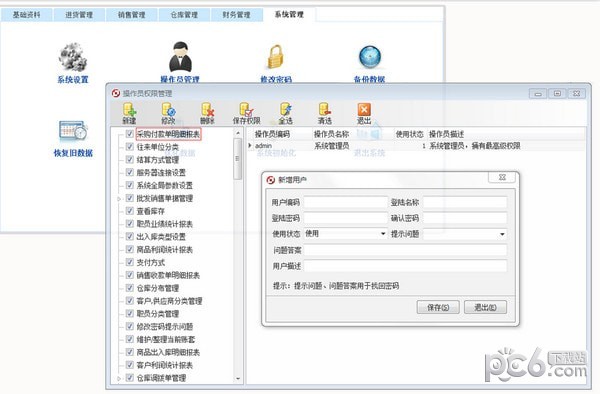Screen dimensions: 600x394
Task: Uncheck the 服务器连接设置 checkbox
Action: tap(130, 172)
